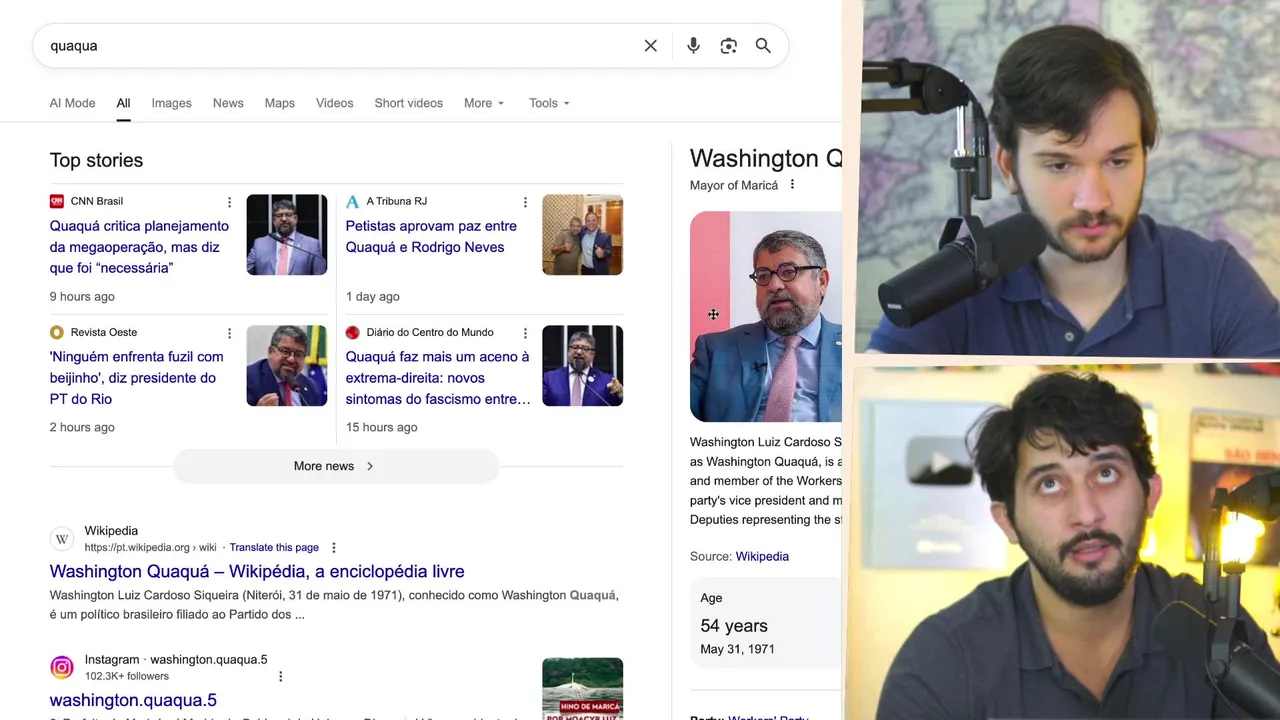
Task: Select the All results tab
Action: 123,103
